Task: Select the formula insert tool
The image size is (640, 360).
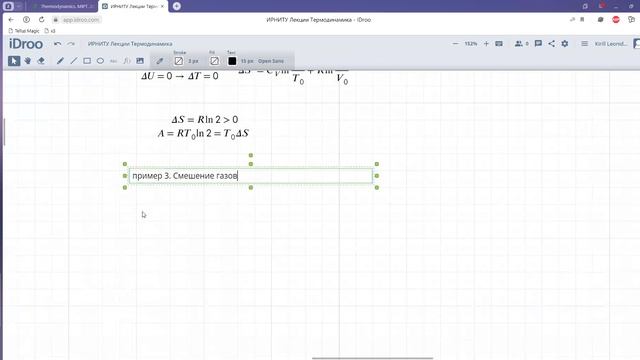Action: [x=127, y=61]
